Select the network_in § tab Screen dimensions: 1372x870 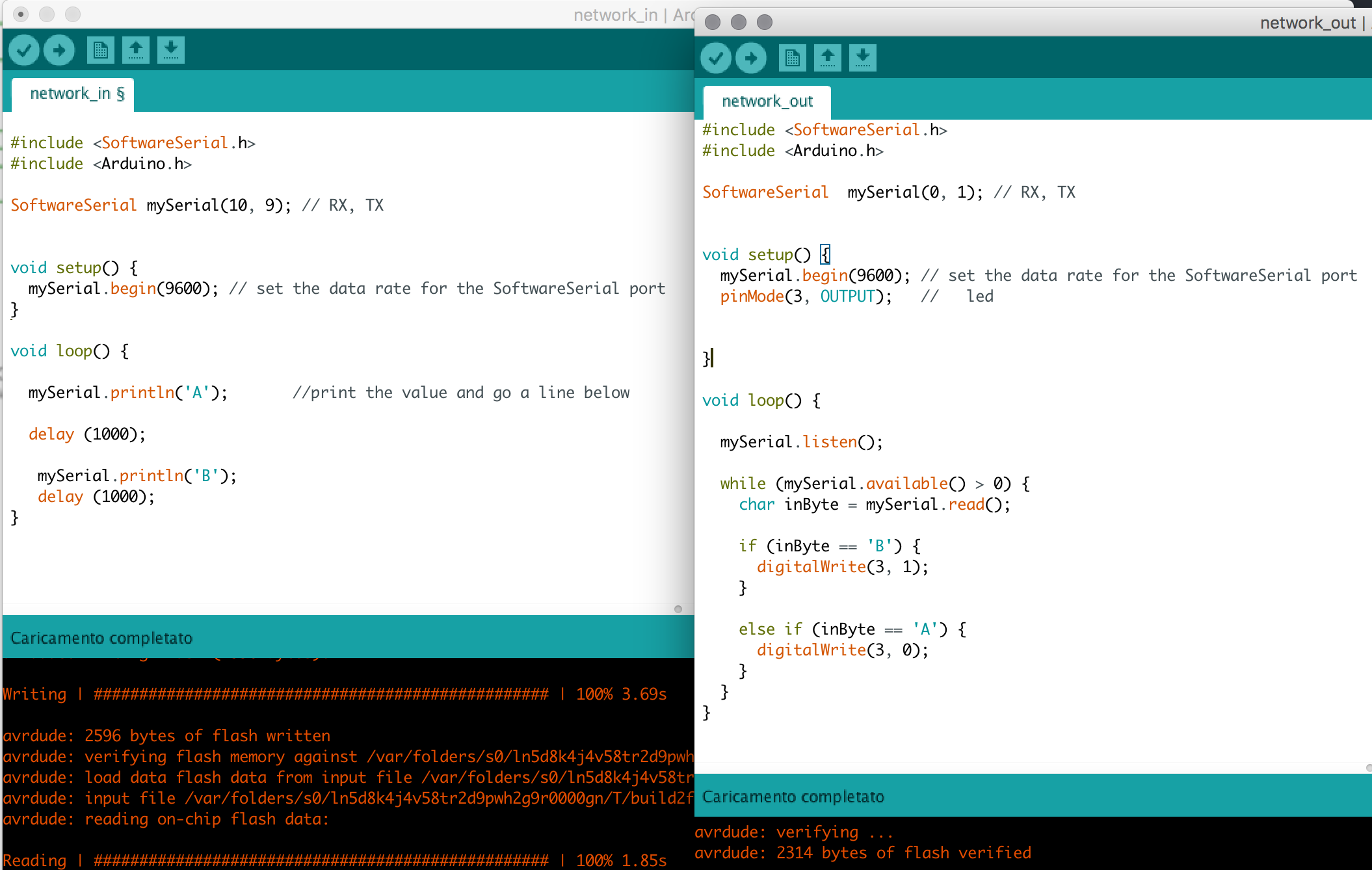pyautogui.click(x=73, y=95)
